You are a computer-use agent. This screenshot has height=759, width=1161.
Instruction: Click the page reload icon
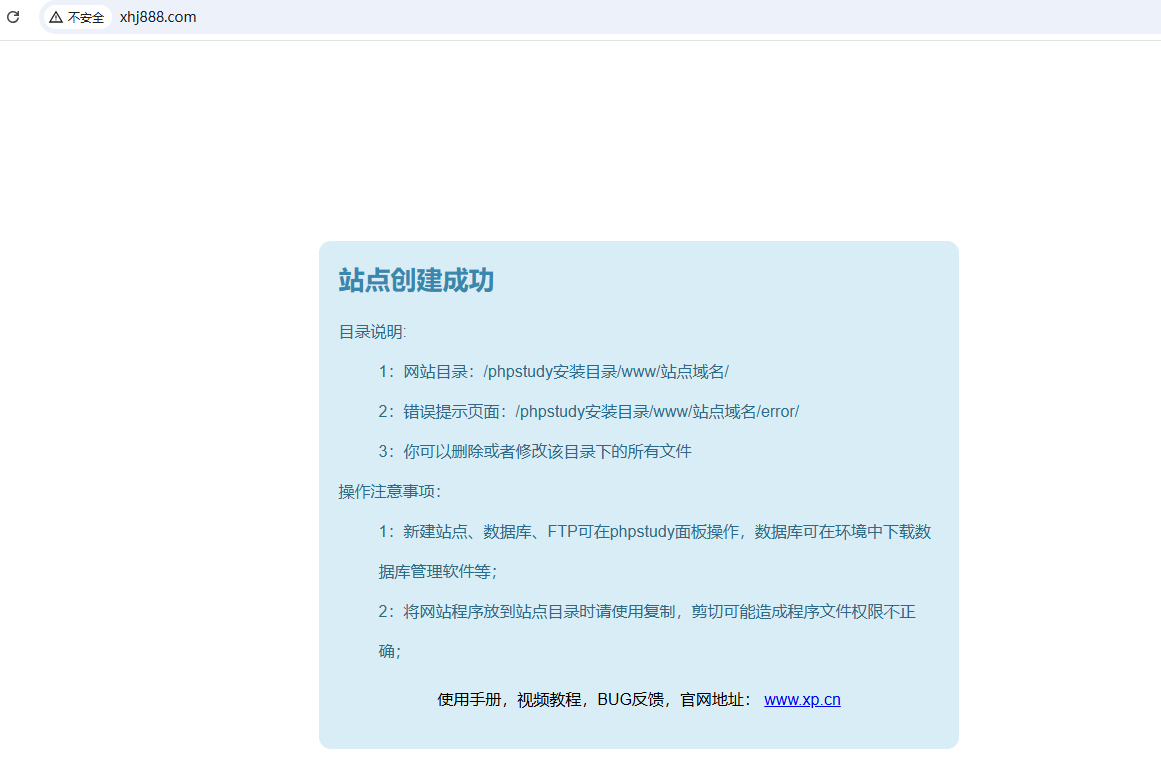[x=13, y=17]
